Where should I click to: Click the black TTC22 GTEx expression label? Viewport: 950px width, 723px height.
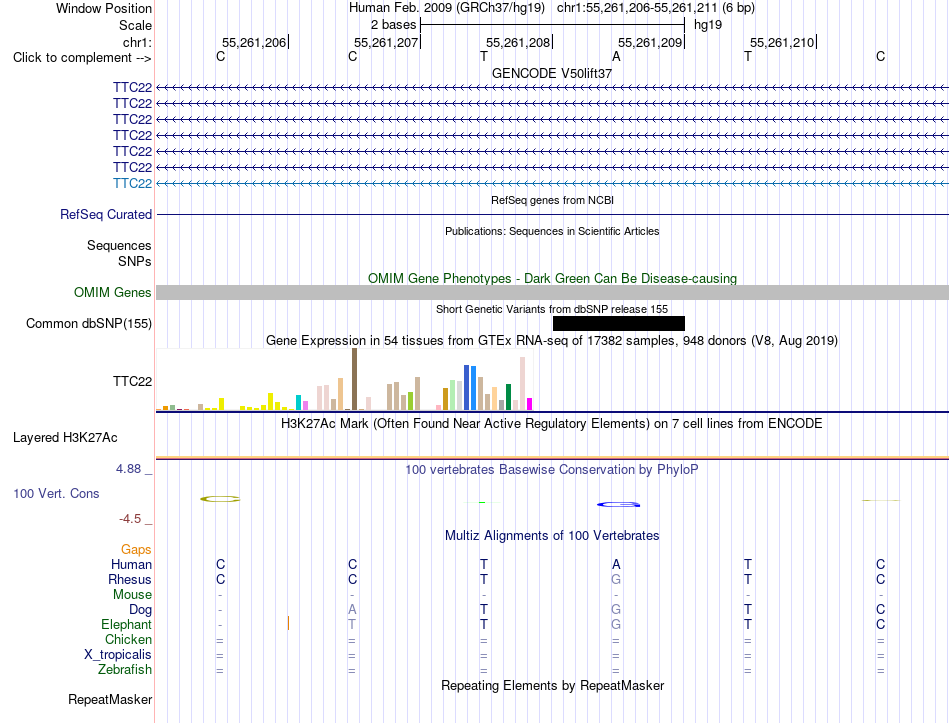coord(132,381)
